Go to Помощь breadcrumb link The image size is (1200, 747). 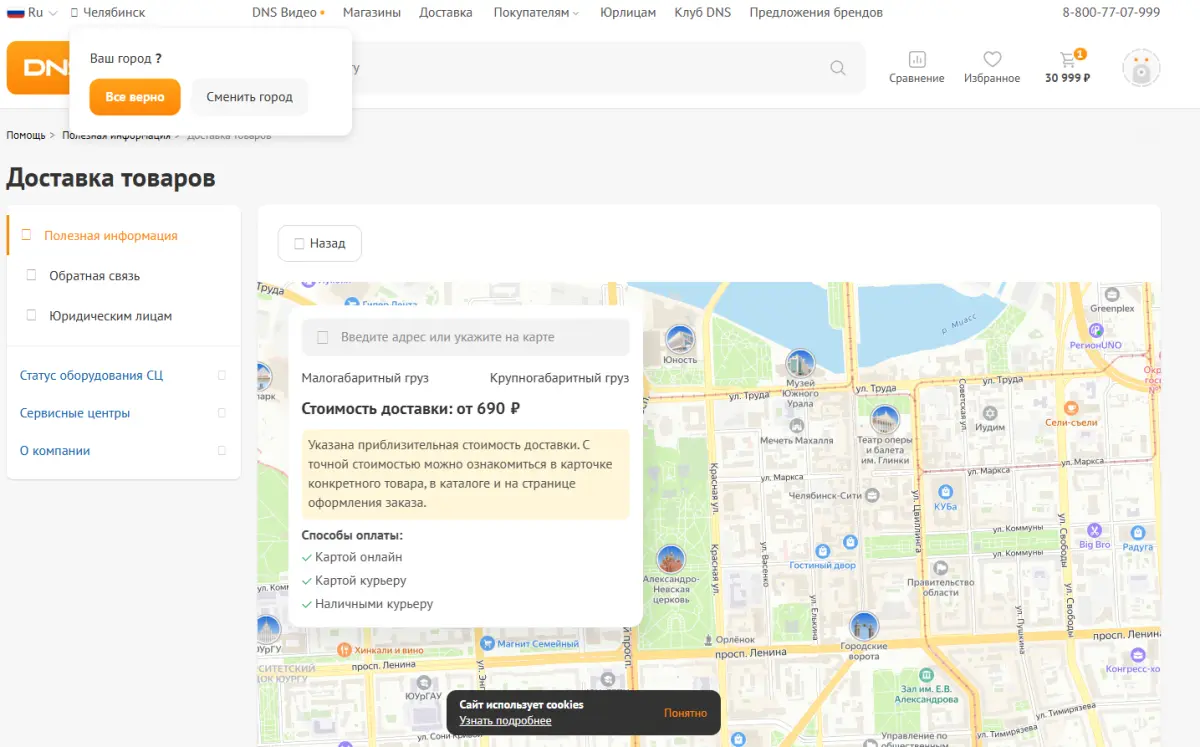pyautogui.click(x=26, y=135)
